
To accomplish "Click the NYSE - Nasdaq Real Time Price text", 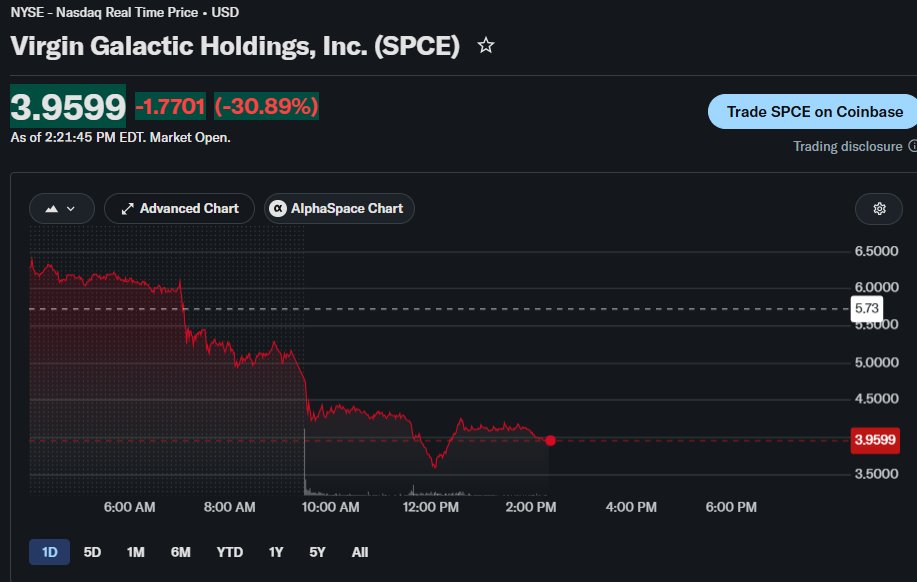I will [x=104, y=12].
